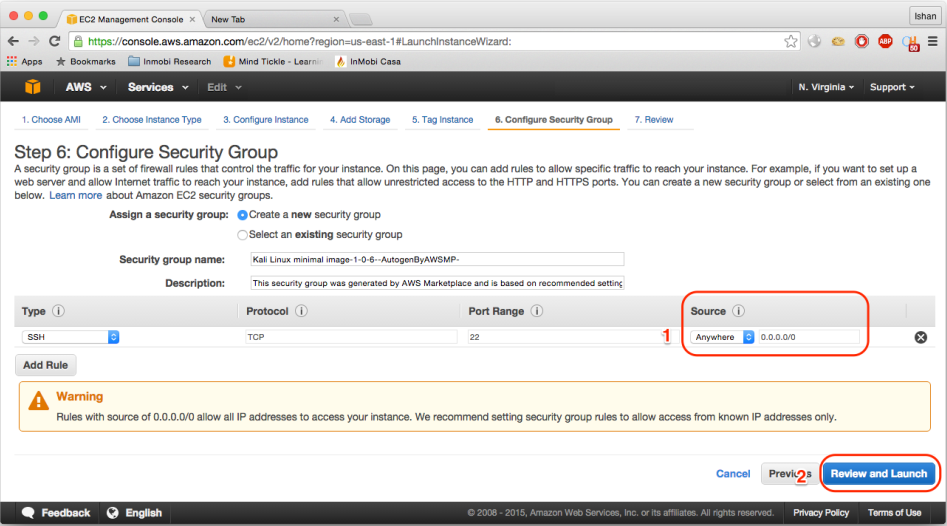
Task: Click the bookmark star in address bar
Action: [x=791, y=41]
